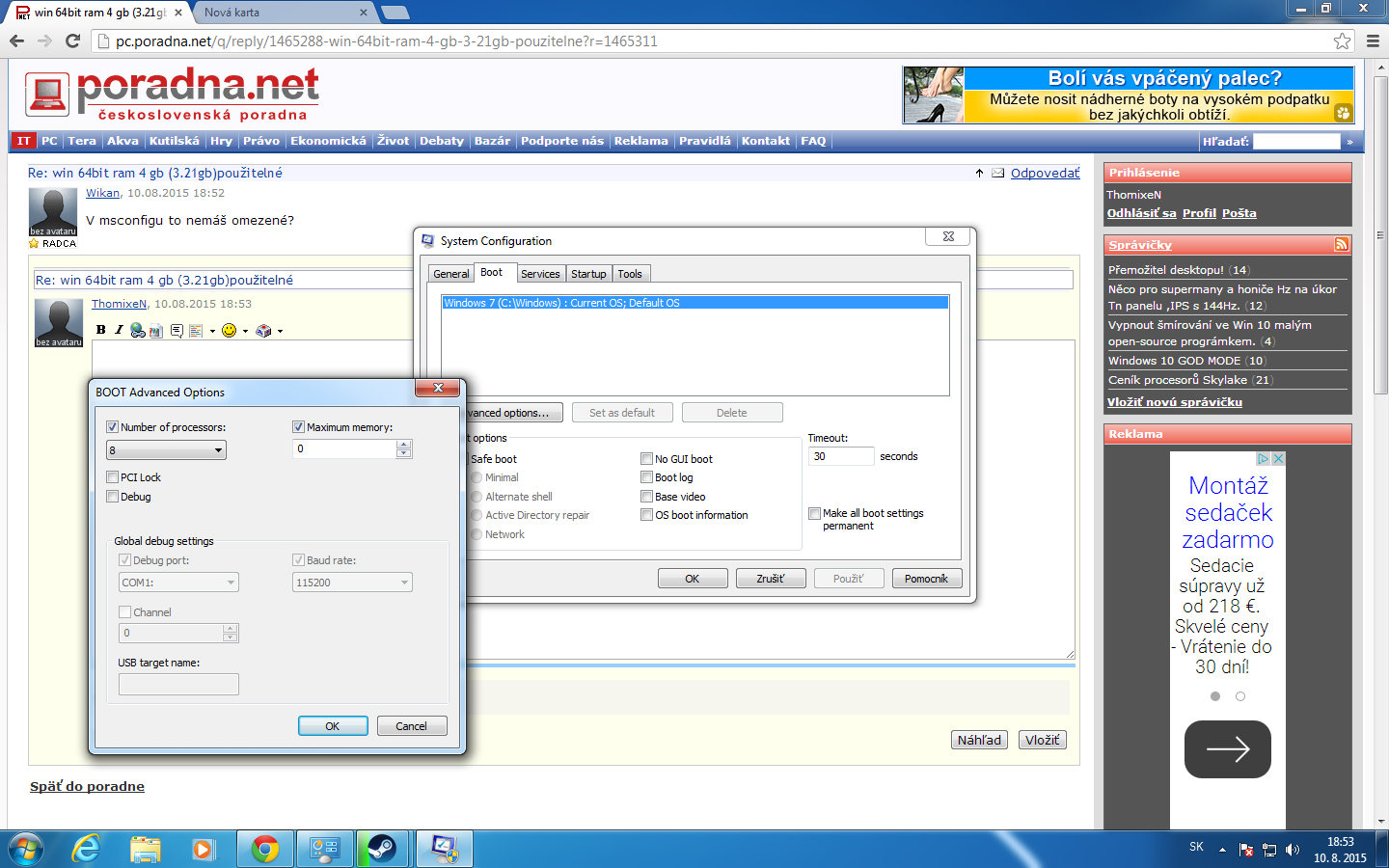The width and height of the screenshot is (1389, 868).
Task: Click OK in BOOT Advanced Options dialog
Action: pos(333,726)
